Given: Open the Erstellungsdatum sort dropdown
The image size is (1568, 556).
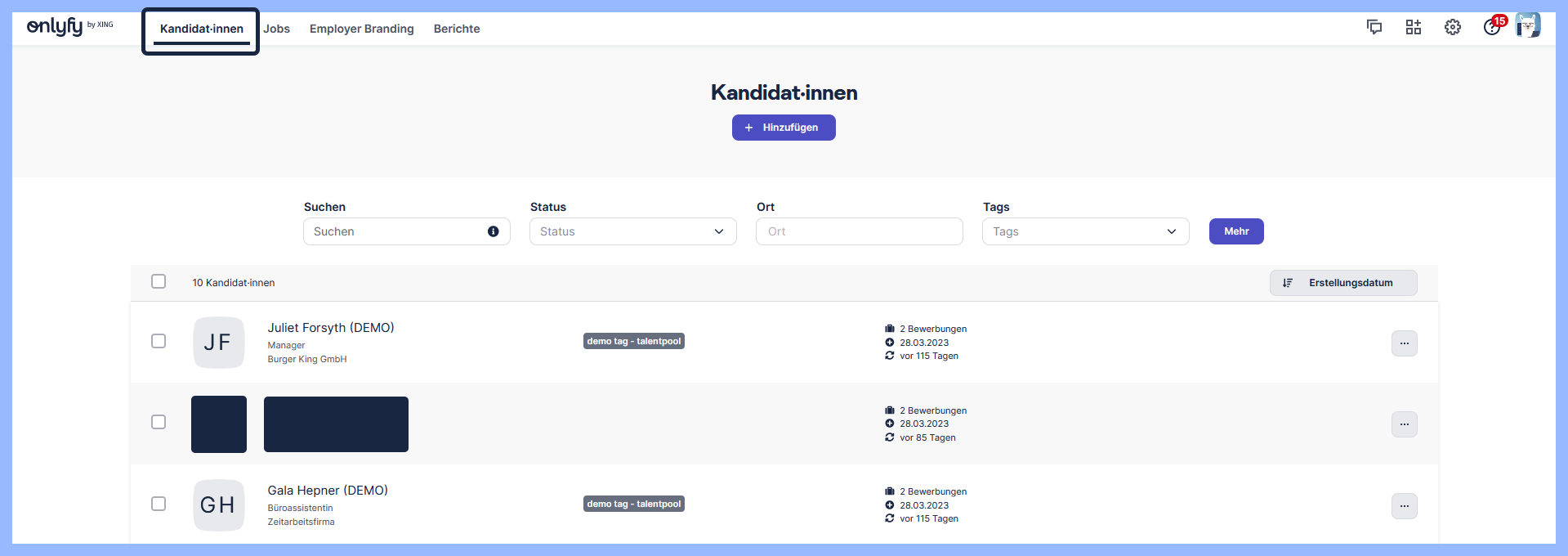Looking at the screenshot, I should click(1342, 283).
